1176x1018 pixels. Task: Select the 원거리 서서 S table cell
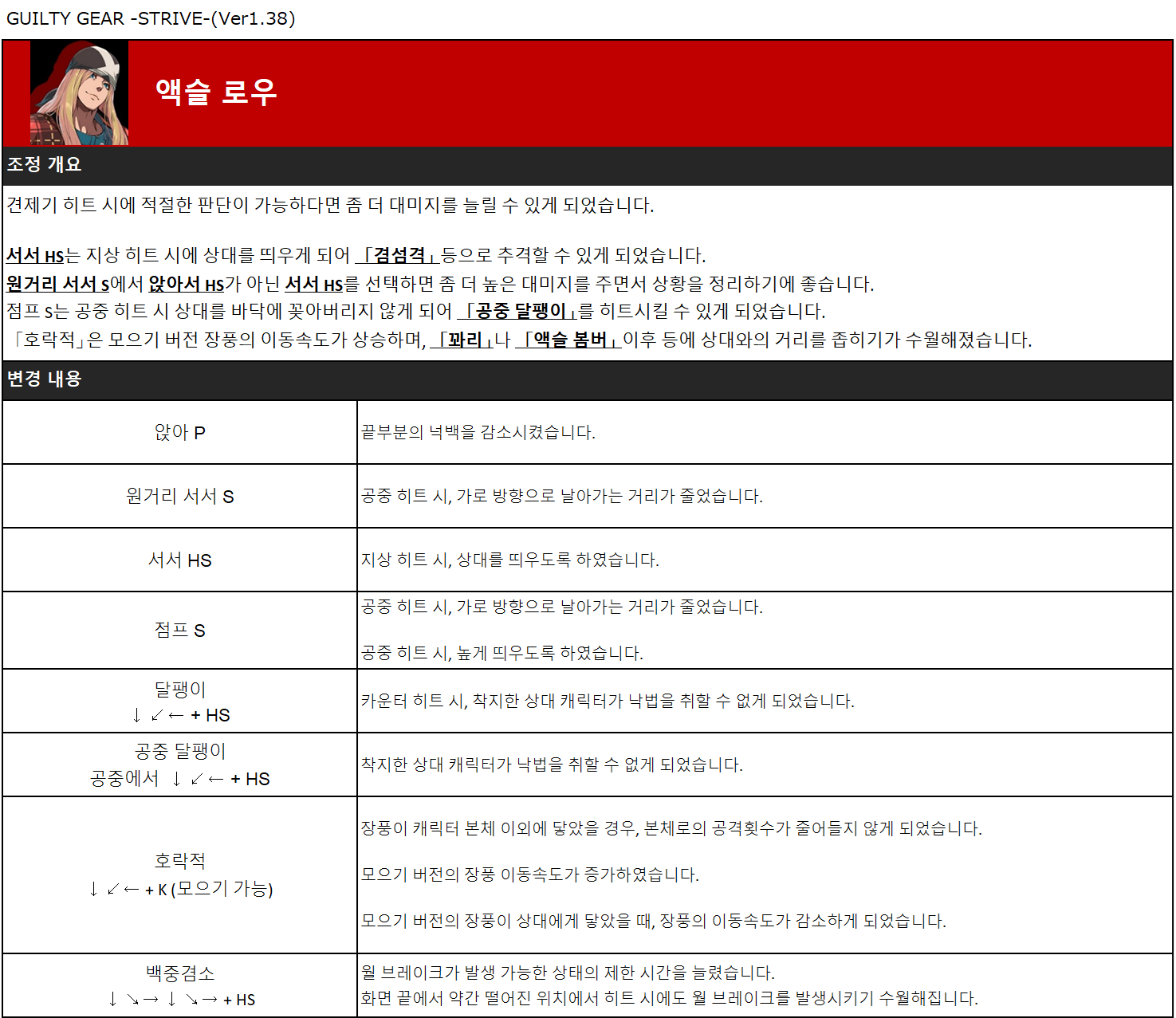pyautogui.click(x=180, y=497)
